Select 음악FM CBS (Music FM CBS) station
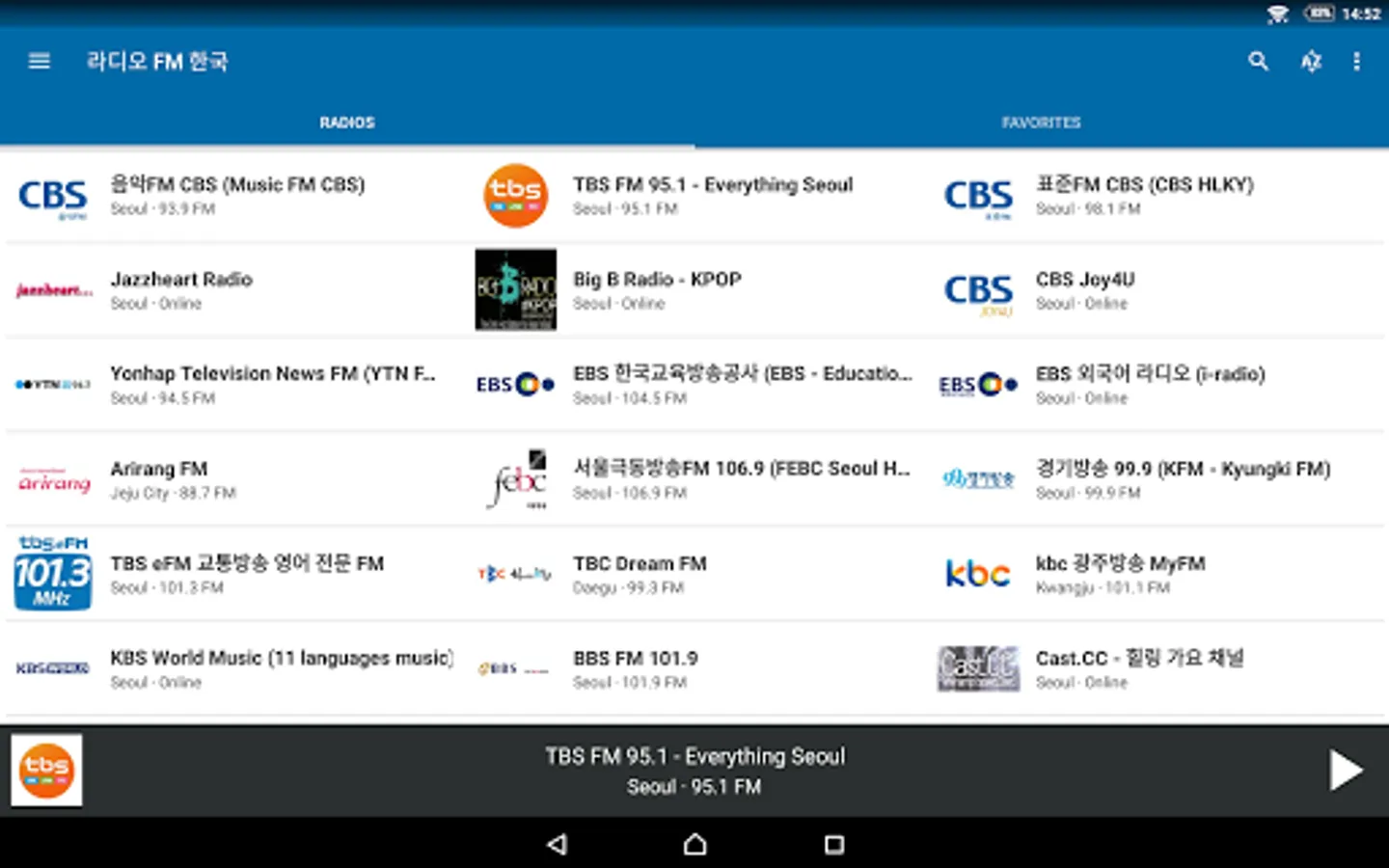The image size is (1389, 868). pyautogui.click(x=237, y=184)
